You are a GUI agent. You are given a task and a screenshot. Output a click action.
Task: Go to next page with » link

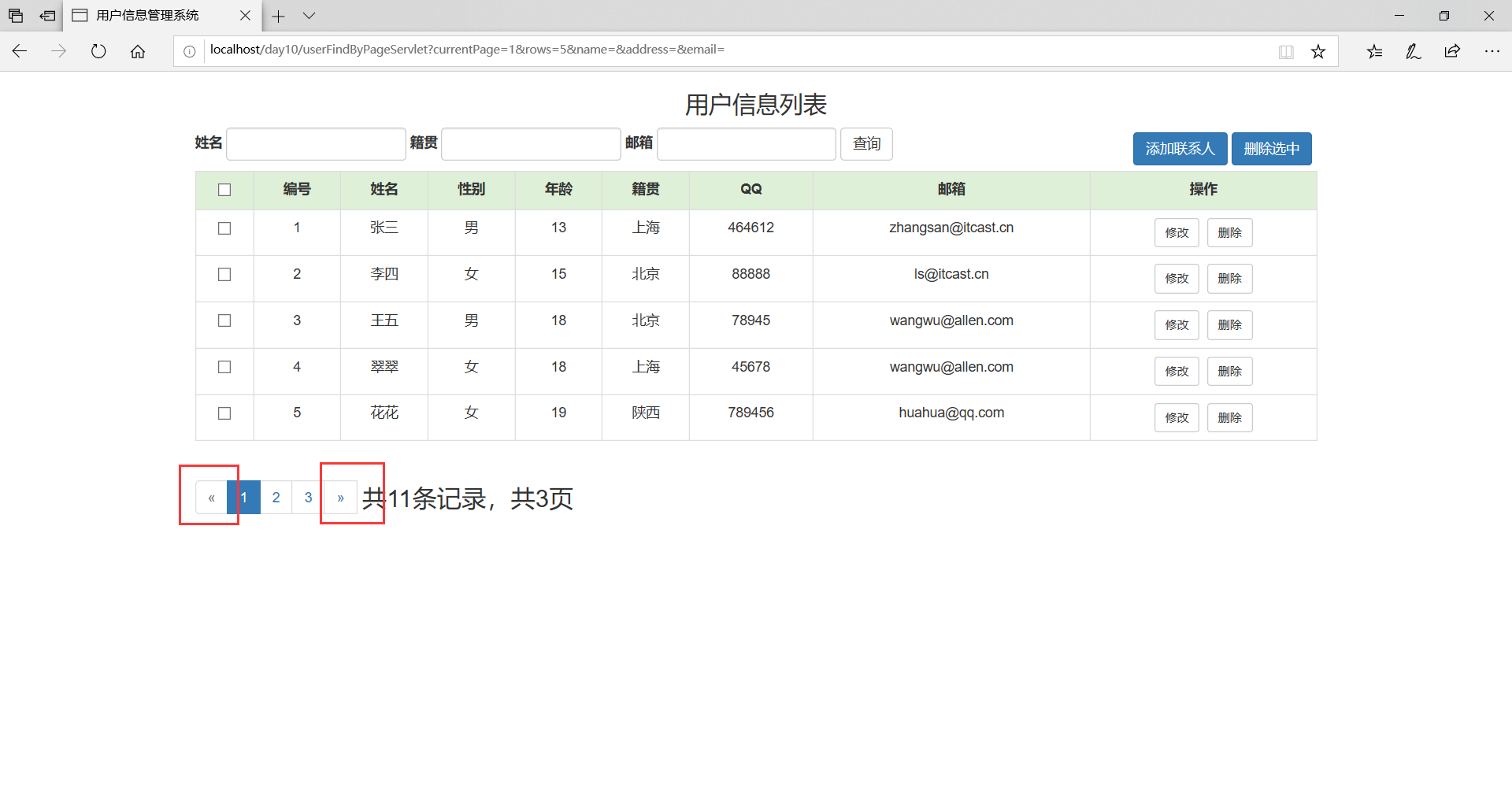(340, 498)
